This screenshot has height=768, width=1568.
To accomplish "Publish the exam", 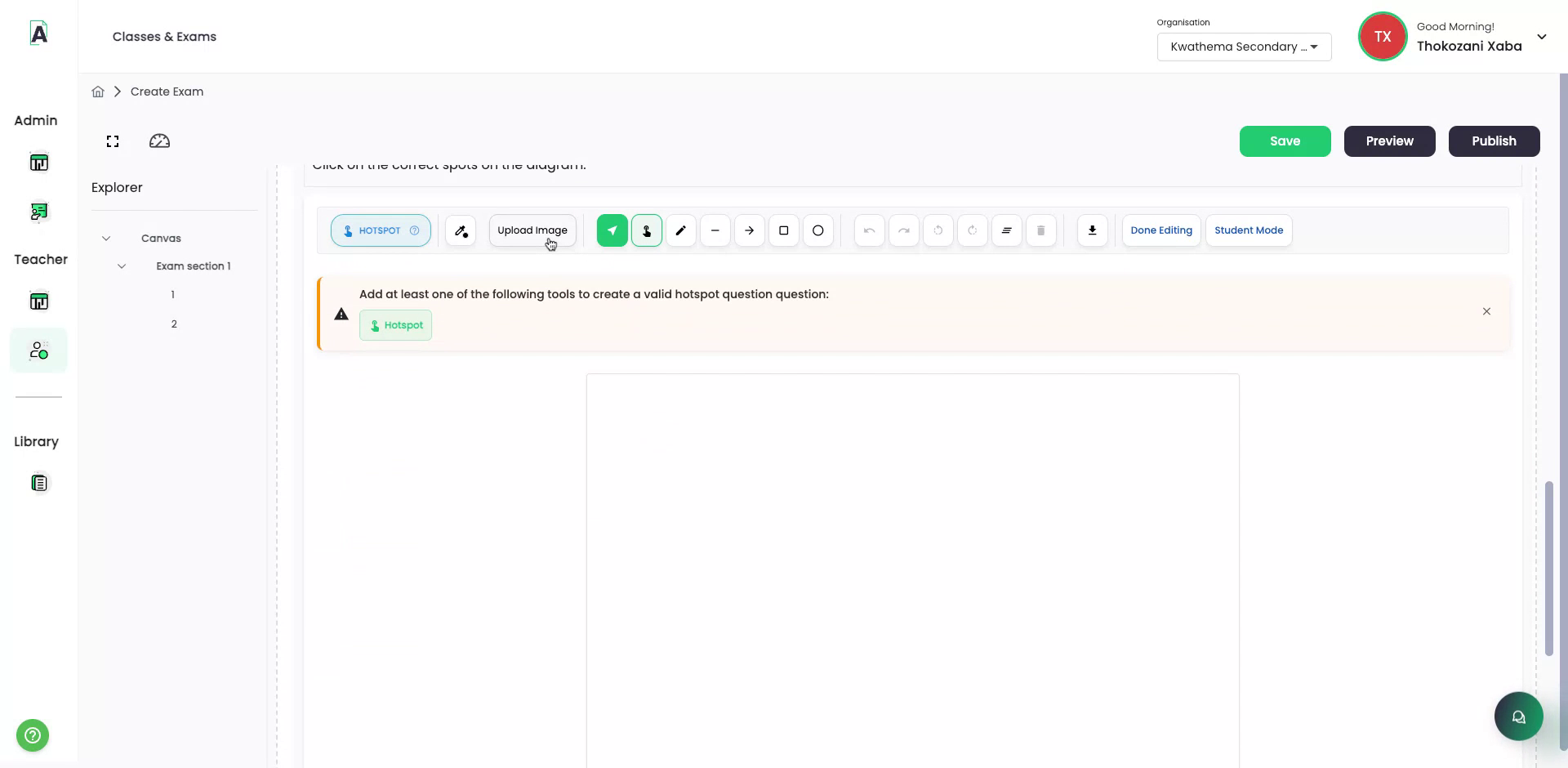I will coord(1493,141).
